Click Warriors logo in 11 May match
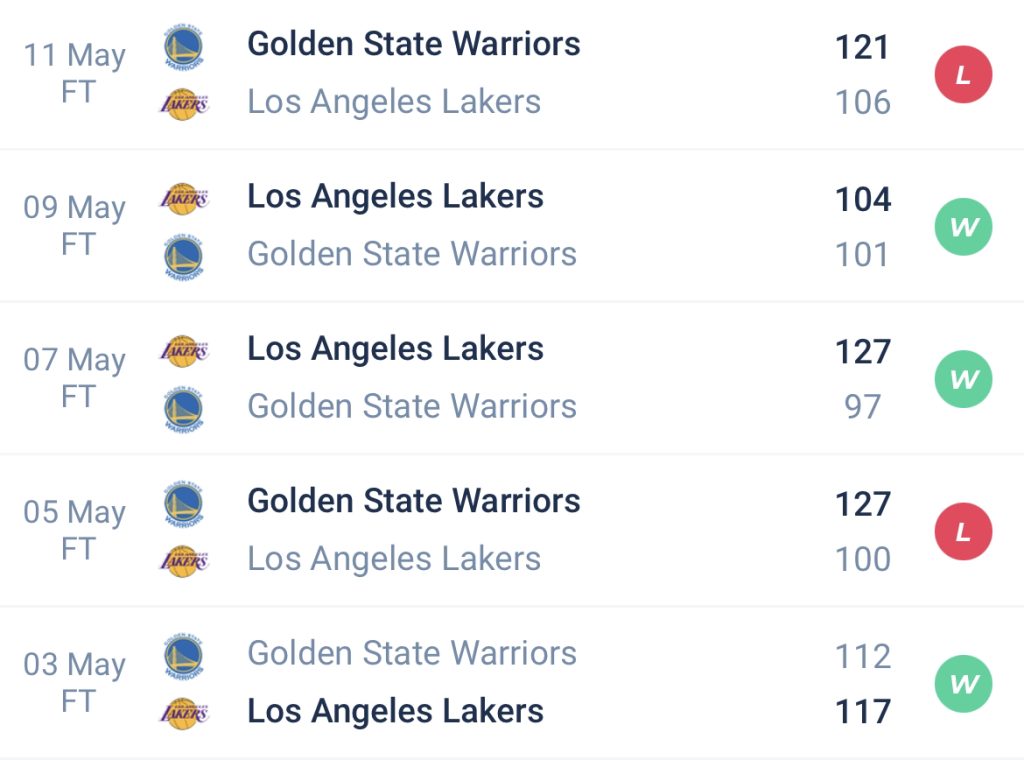The height and width of the screenshot is (760, 1024). [x=184, y=47]
